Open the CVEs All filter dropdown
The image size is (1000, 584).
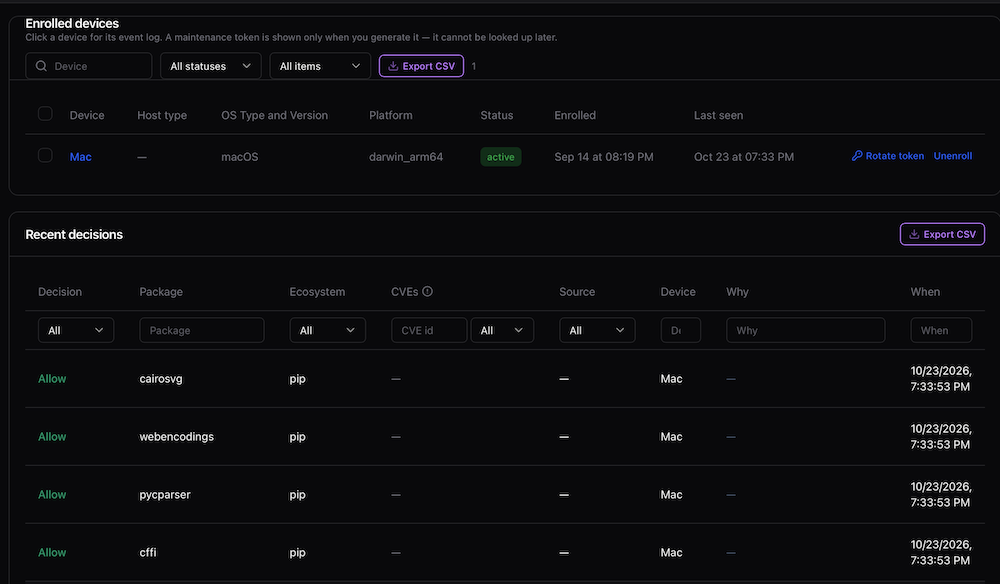(502, 330)
